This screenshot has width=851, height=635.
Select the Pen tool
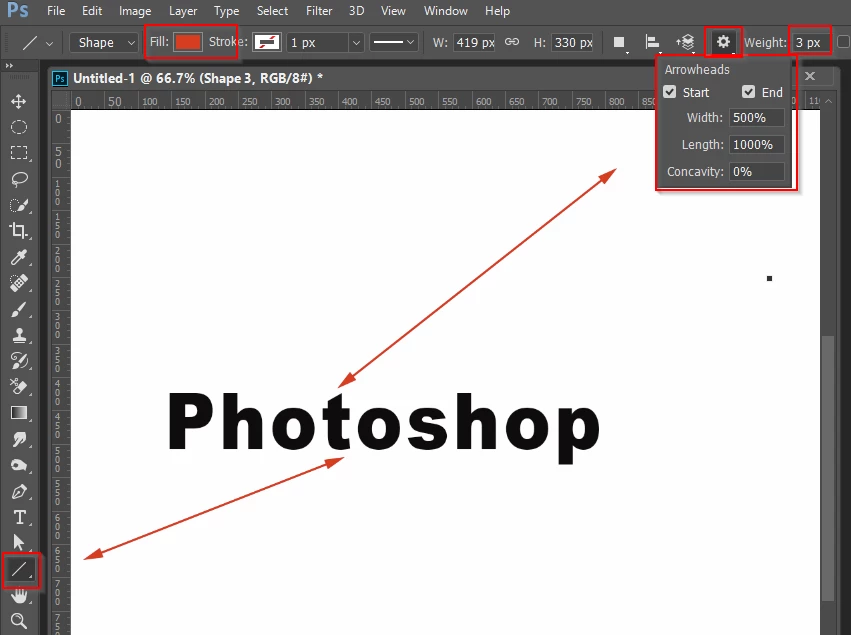point(19,492)
